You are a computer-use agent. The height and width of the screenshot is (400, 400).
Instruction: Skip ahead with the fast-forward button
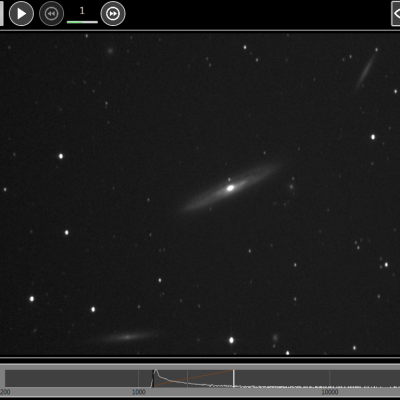coord(113,14)
